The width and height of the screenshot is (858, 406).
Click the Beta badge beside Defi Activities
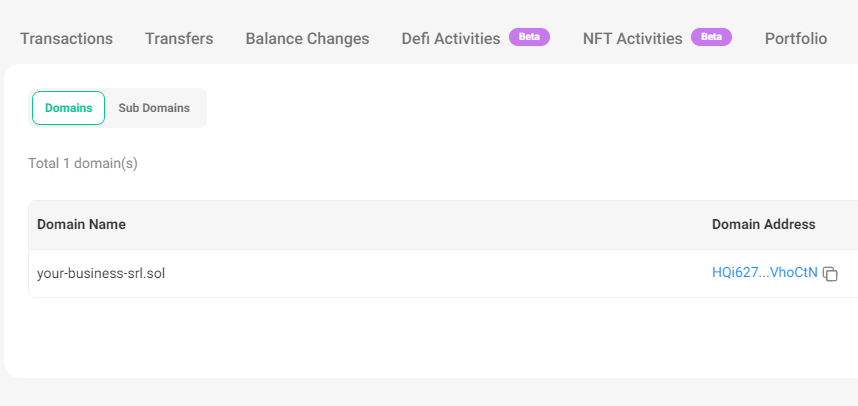[x=529, y=37]
